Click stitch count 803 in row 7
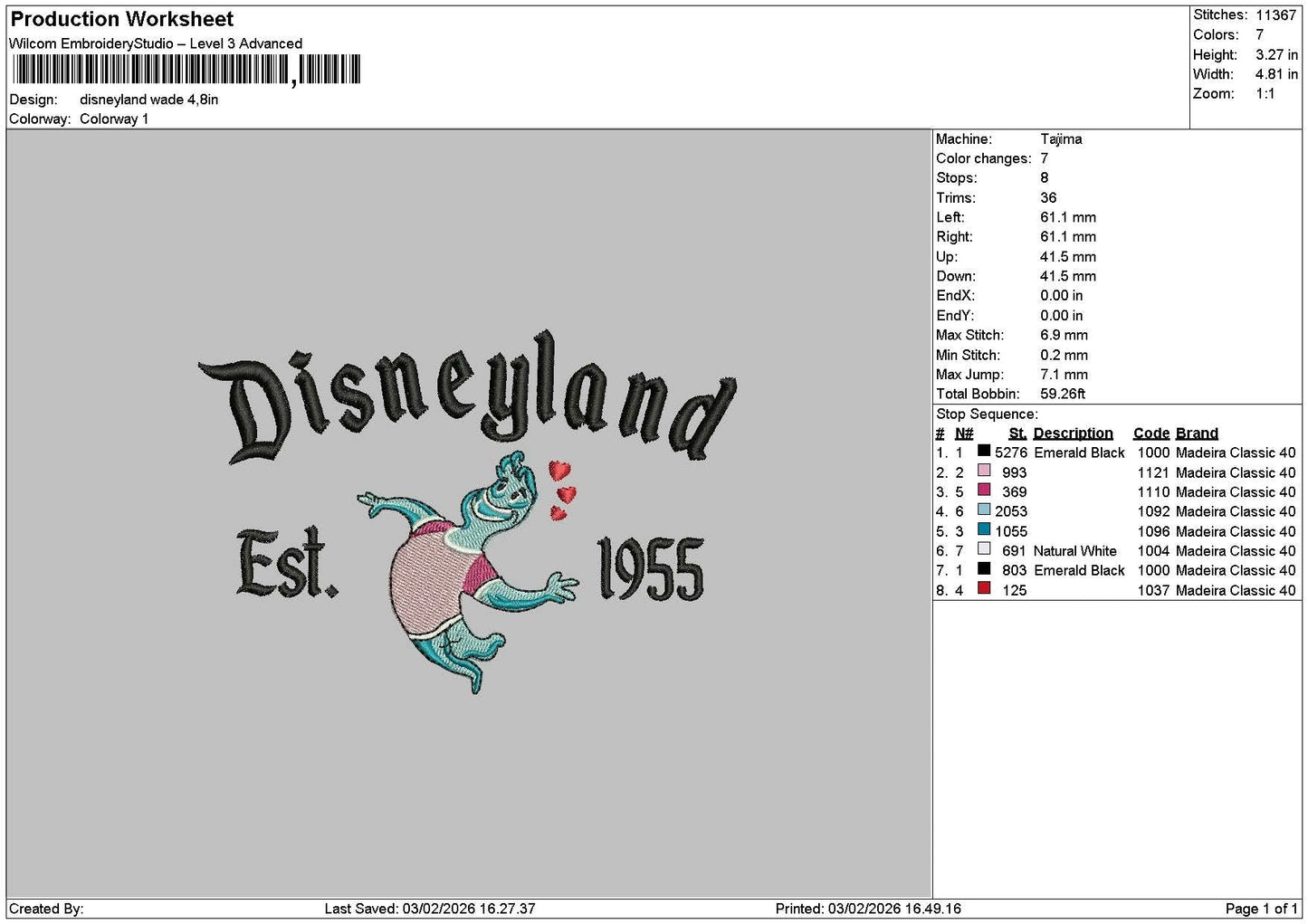 pos(1015,571)
